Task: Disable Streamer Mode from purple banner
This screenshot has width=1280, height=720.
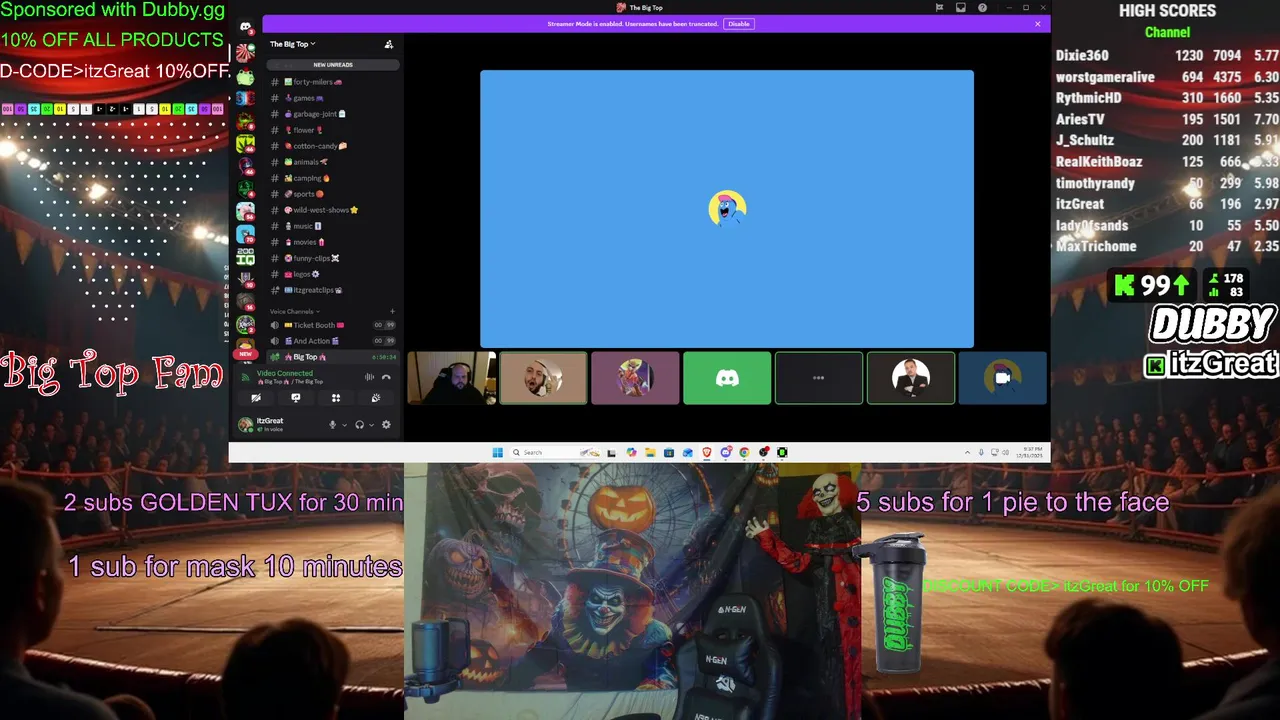Action: (x=738, y=24)
